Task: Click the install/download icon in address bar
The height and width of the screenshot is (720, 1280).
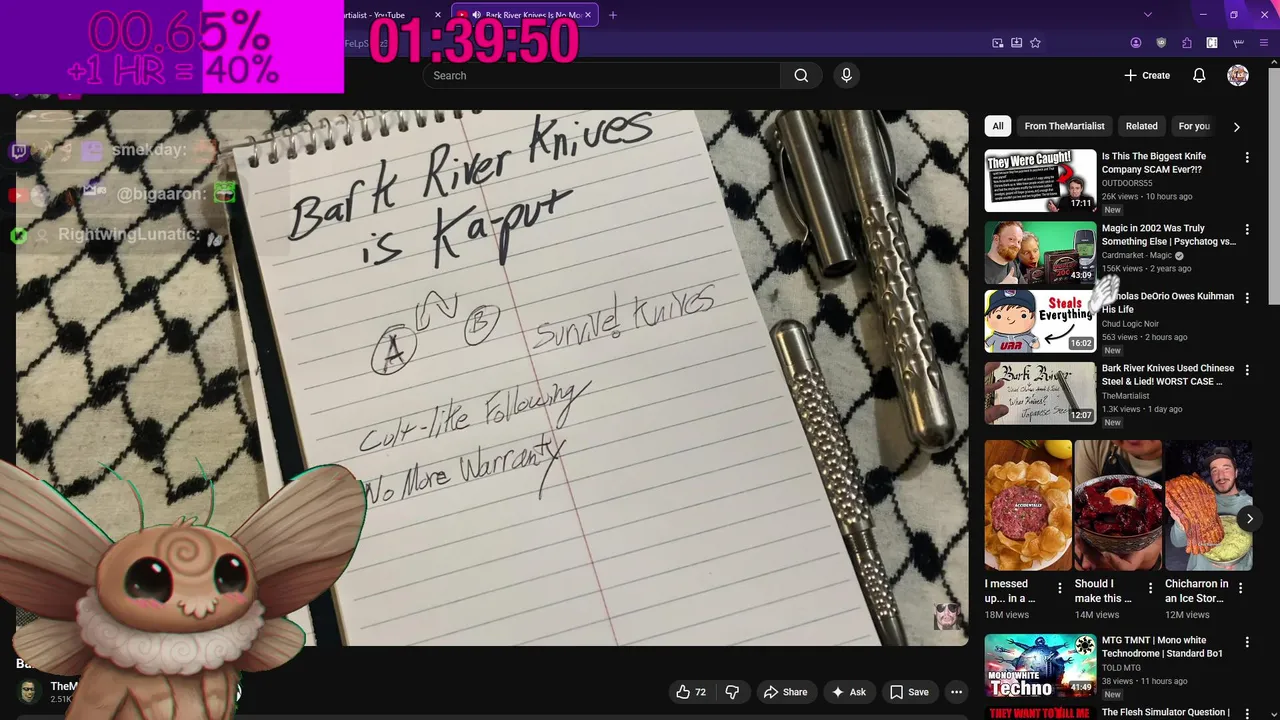Action: [x=1016, y=43]
